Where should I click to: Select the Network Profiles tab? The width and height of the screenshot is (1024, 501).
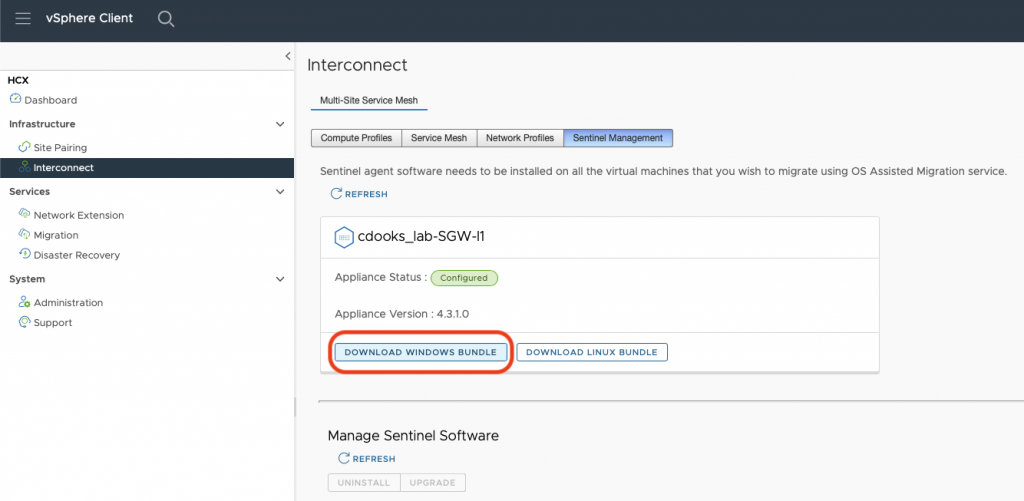519,138
